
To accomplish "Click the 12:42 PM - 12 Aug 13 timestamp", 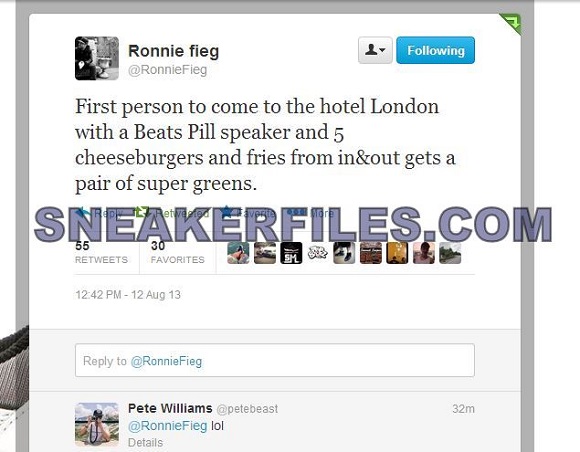I will (128, 295).
